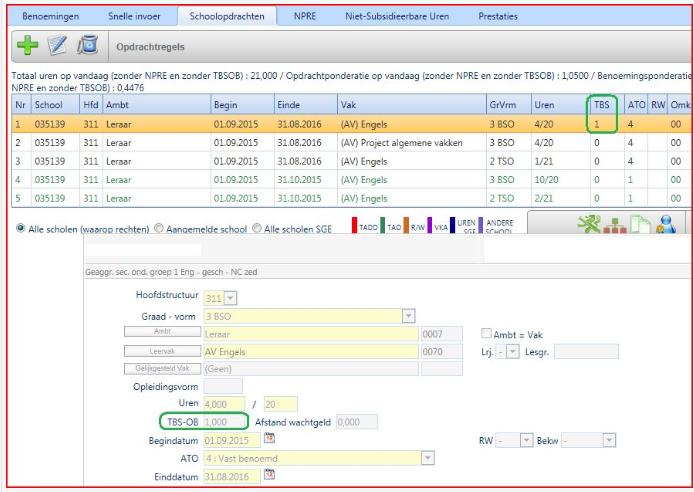Switch to the Snelle invoer tab
This screenshot has width=694, height=492.
pos(134,16)
